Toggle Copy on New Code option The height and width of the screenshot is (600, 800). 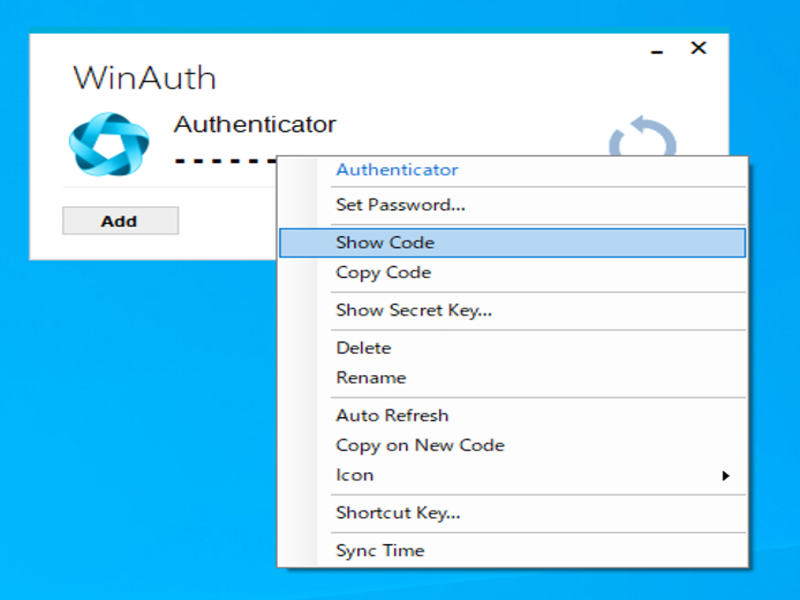[x=512, y=445]
